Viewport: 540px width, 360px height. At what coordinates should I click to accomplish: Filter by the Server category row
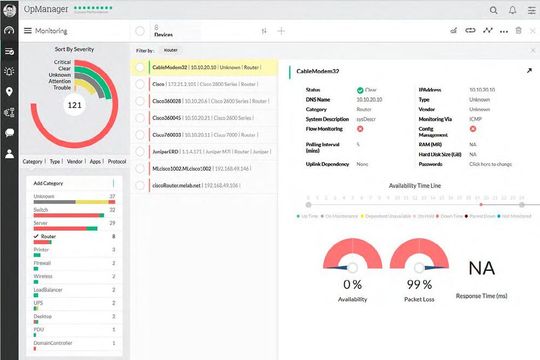pyautogui.click(x=74, y=226)
